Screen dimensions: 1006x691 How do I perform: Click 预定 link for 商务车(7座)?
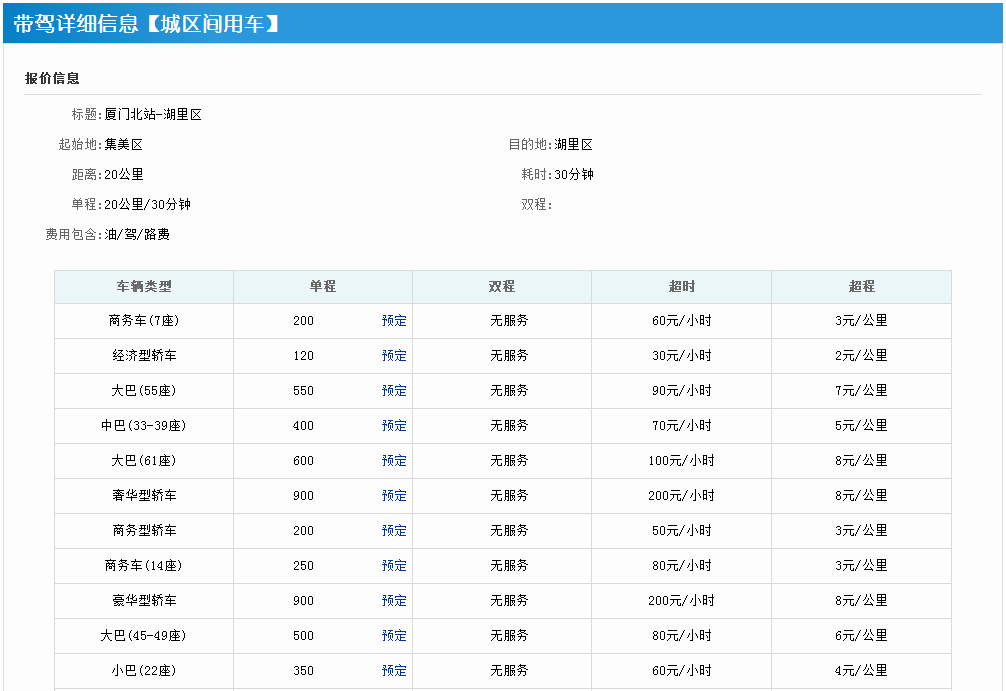click(394, 321)
